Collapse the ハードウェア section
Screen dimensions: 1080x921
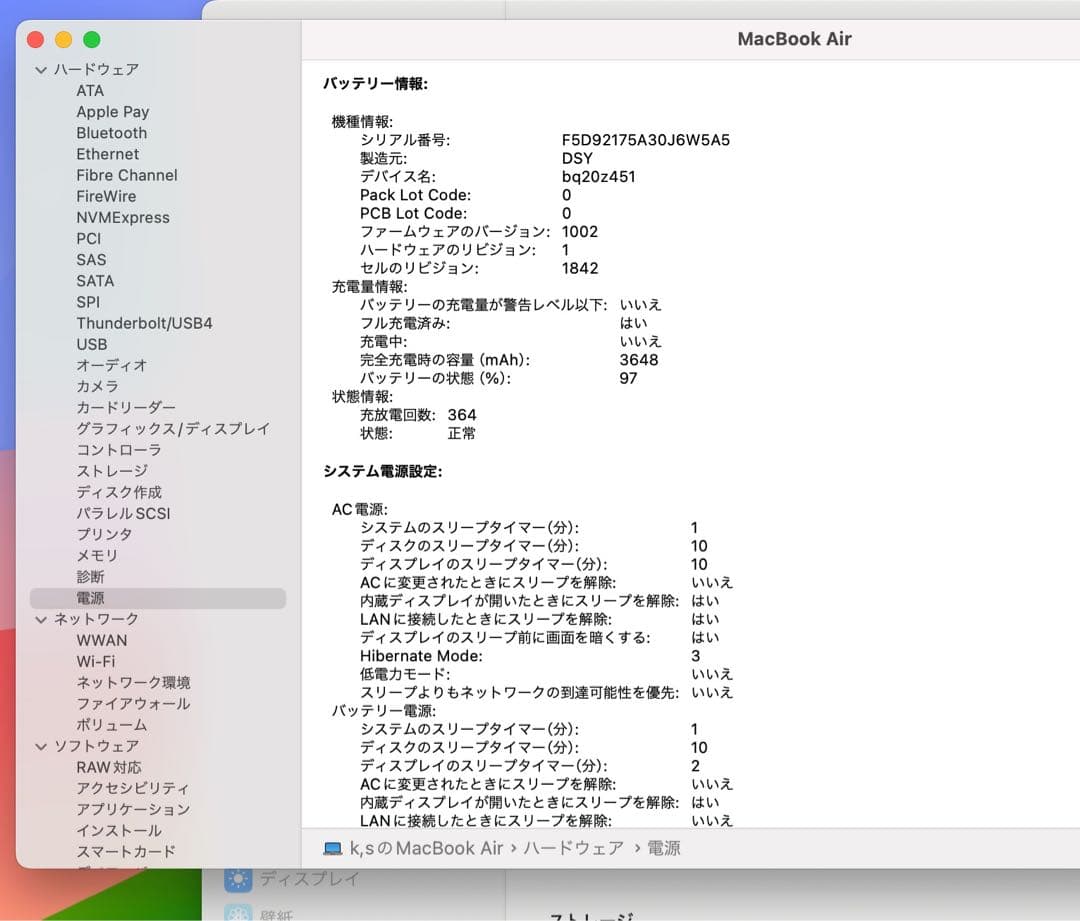40,69
